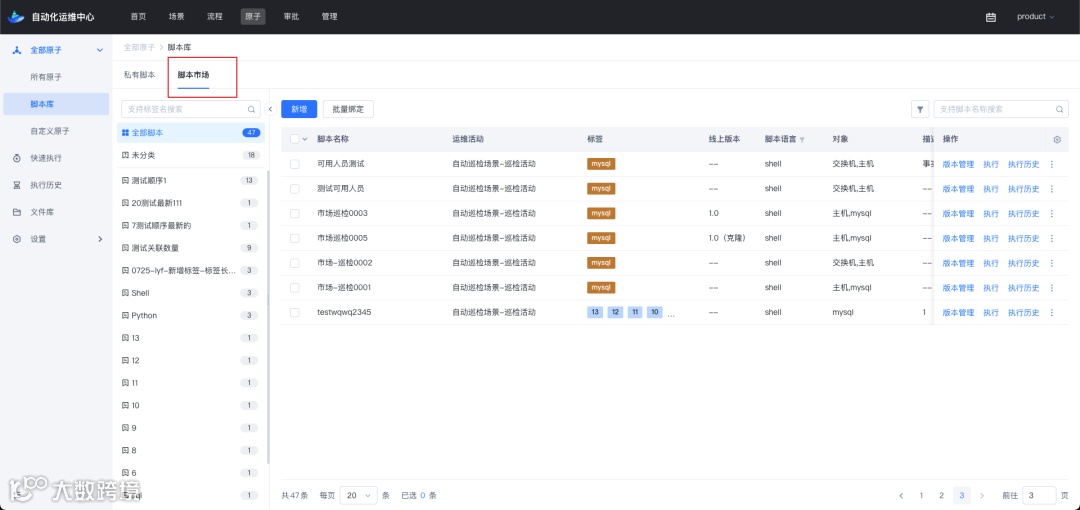The width and height of the screenshot is (1080, 510).
Task: Click the tag icon beside 未分类
Action: (x=125, y=155)
